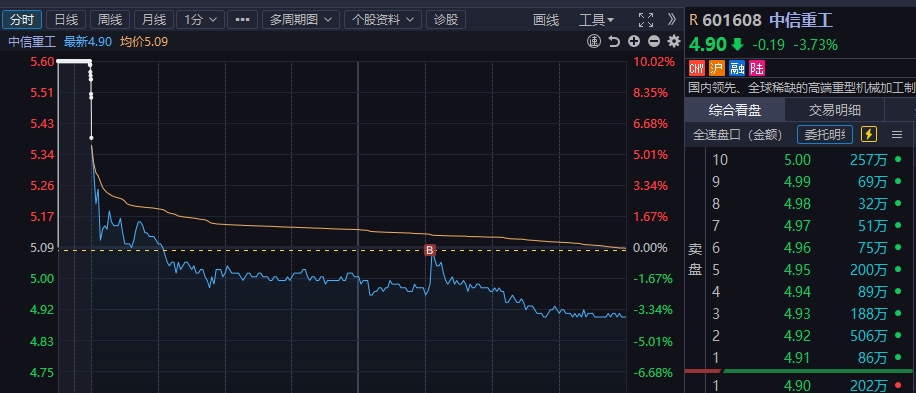The image size is (916, 393).
Task: Click the red B marker on chart
Action: pos(430,251)
